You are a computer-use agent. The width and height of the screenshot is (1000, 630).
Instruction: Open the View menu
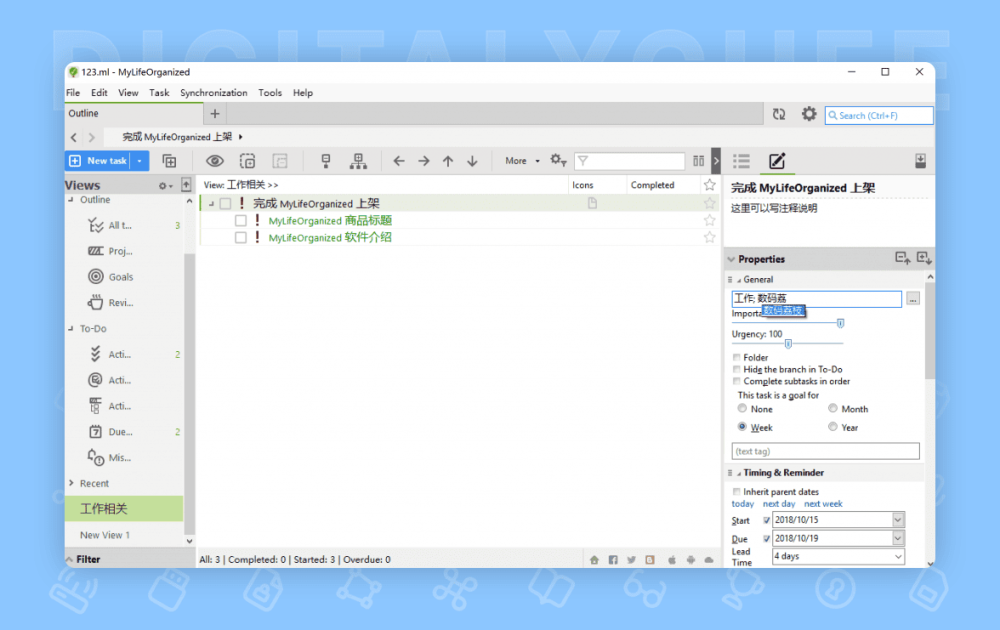[x=128, y=92]
